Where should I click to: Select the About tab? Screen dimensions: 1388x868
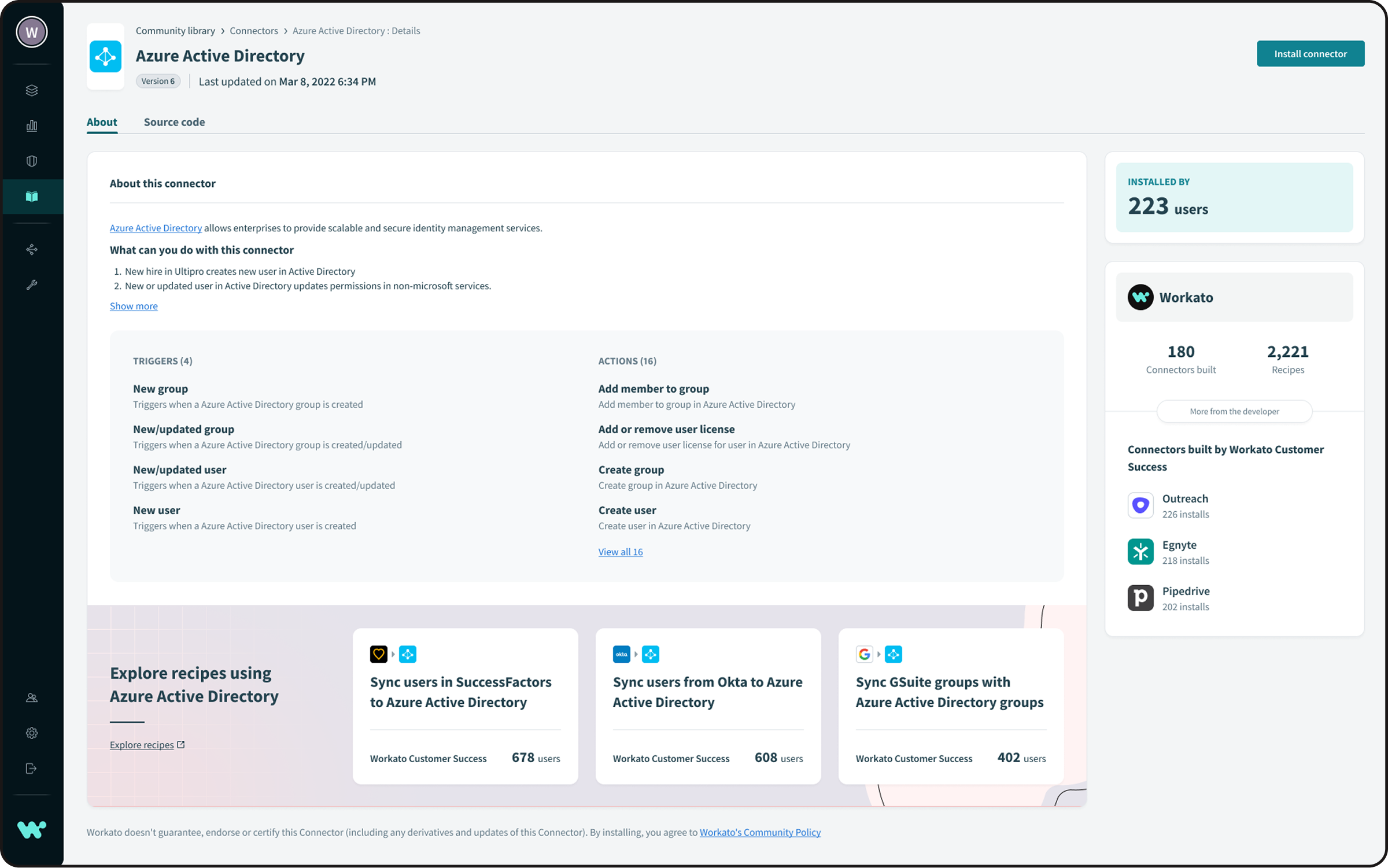pyautogui.click(x=102, y=122)
